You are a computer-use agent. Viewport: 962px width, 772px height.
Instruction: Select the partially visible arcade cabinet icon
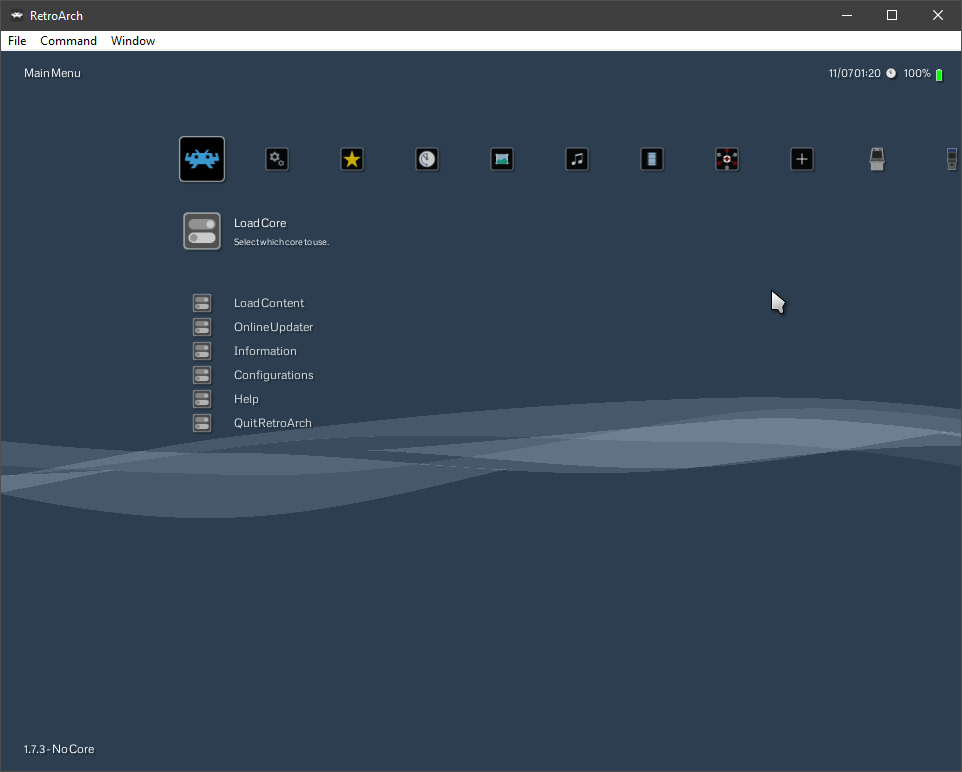click(x=952, y=159)
